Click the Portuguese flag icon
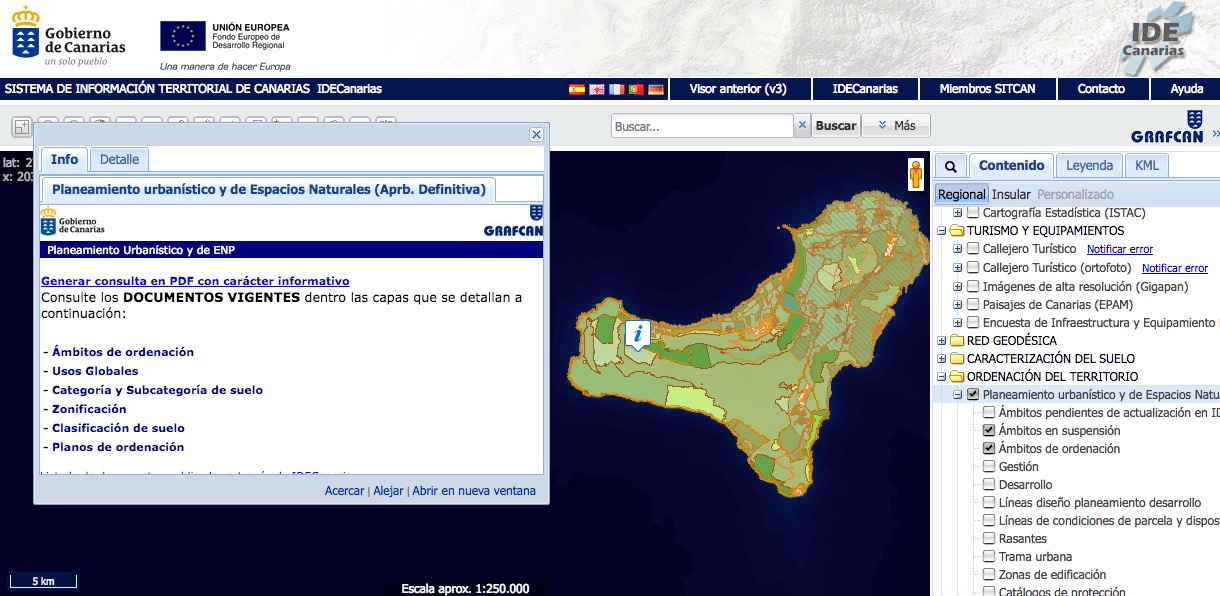Image resolution: width=1220 pixels, height=596 pixels. [636, 89]
